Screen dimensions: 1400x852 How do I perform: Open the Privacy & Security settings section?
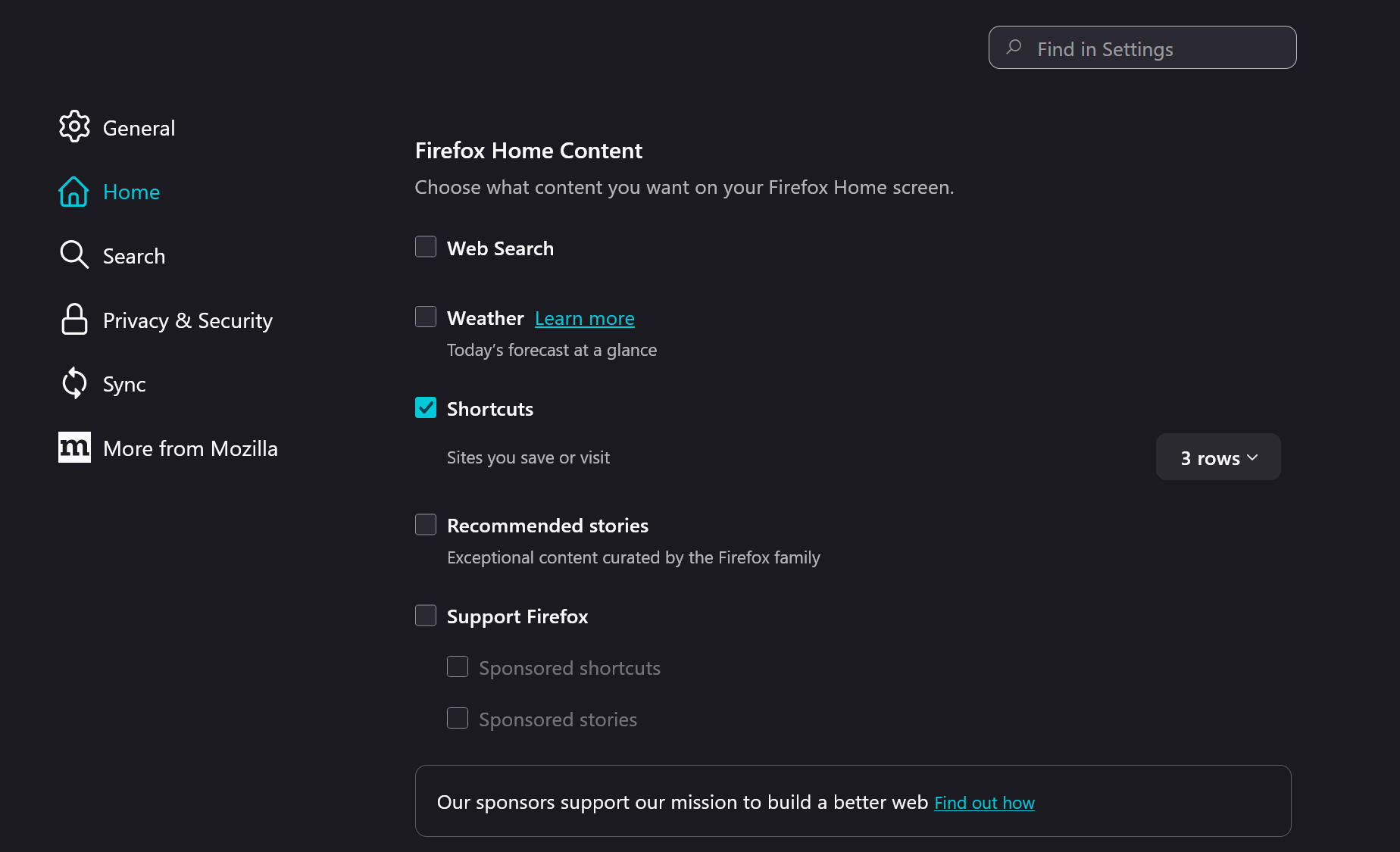pyautogui.click(x=187, y=320)
